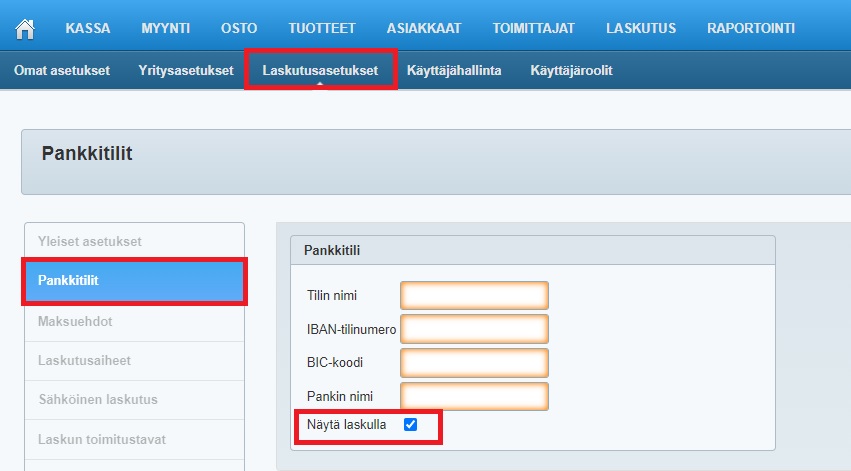Image resolution: width=851 pixels, height=471 pixels.
Task: Select the Laskutusasetukset tab
Action: click(x=320, y=71)
